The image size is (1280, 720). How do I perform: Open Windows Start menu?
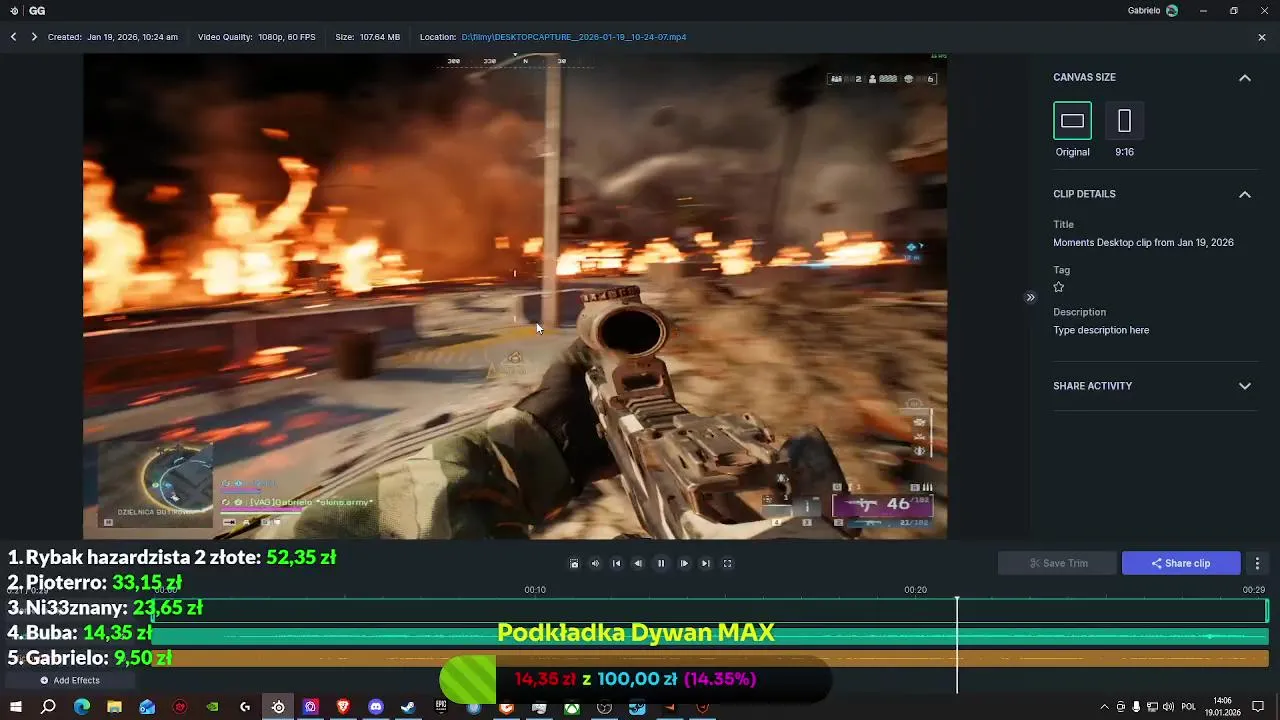pos(16,707)
